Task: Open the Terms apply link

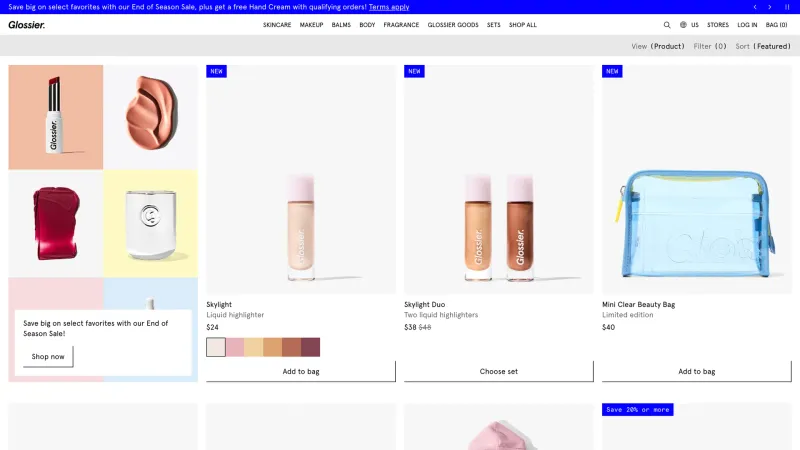Action: [x=389, y=7]
